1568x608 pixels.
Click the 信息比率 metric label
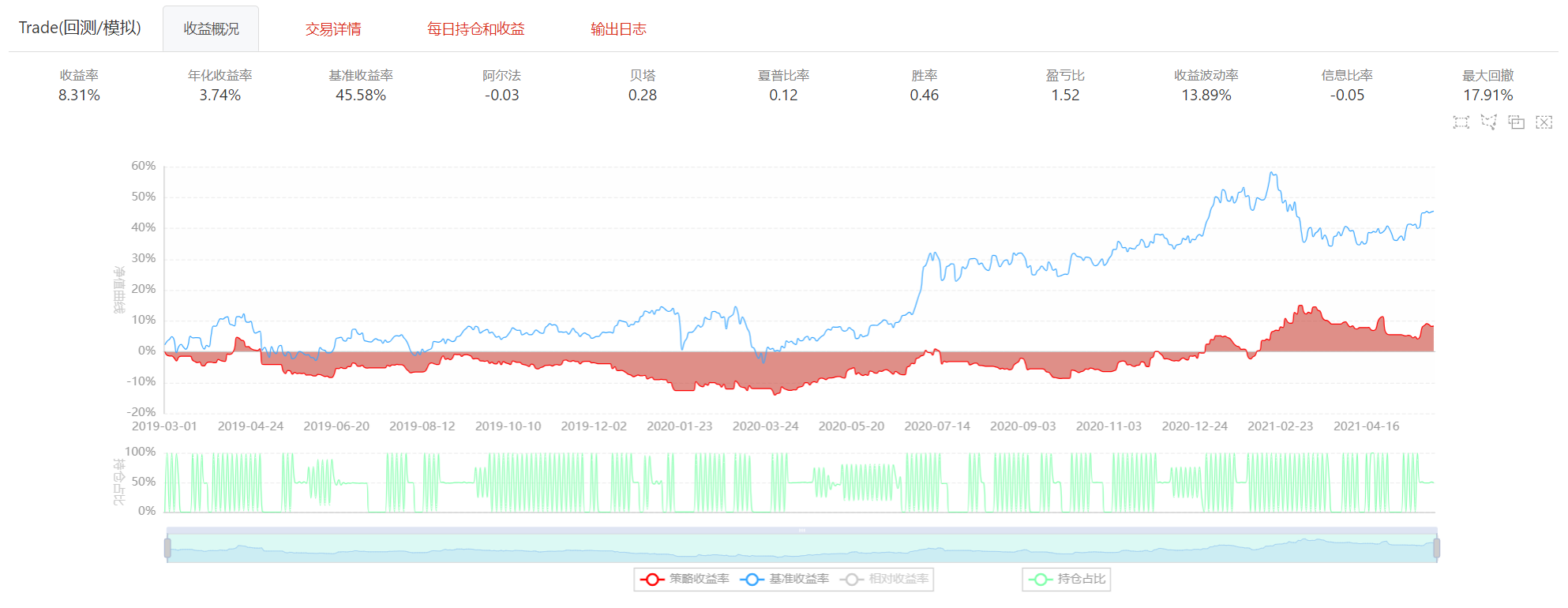point(1347,75)
